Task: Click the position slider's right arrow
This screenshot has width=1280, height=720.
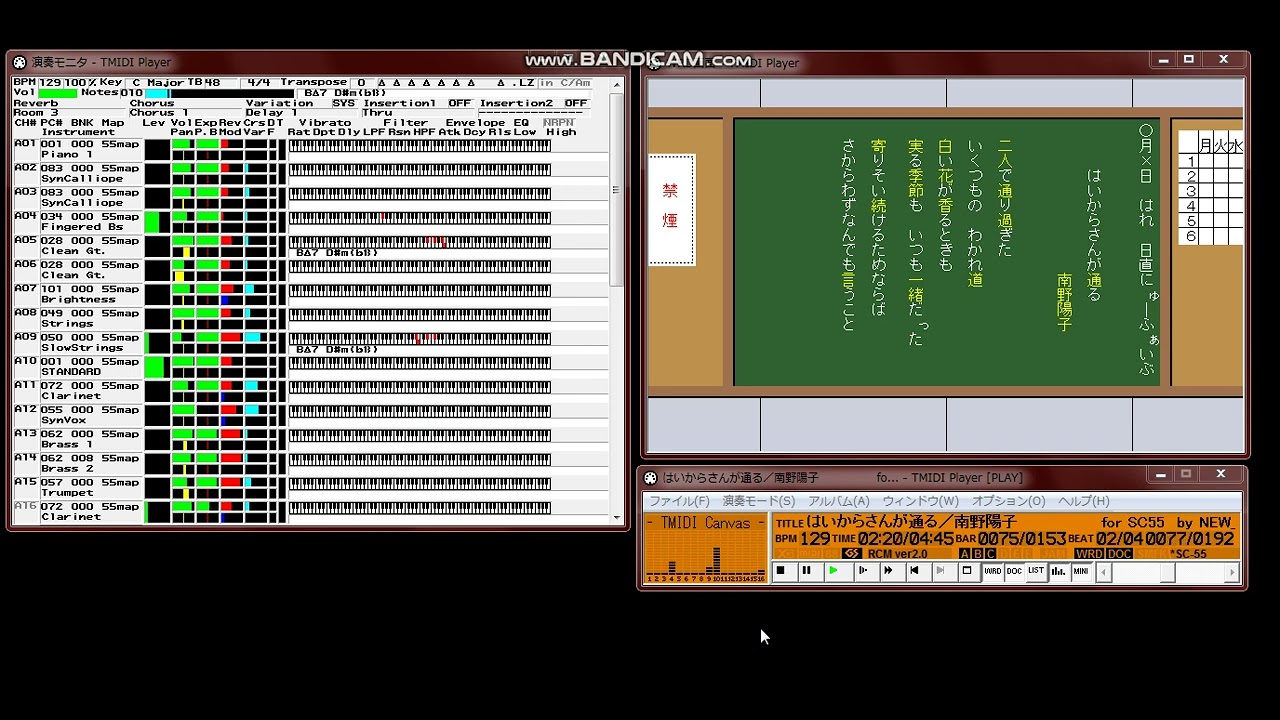Action: 1233,573
